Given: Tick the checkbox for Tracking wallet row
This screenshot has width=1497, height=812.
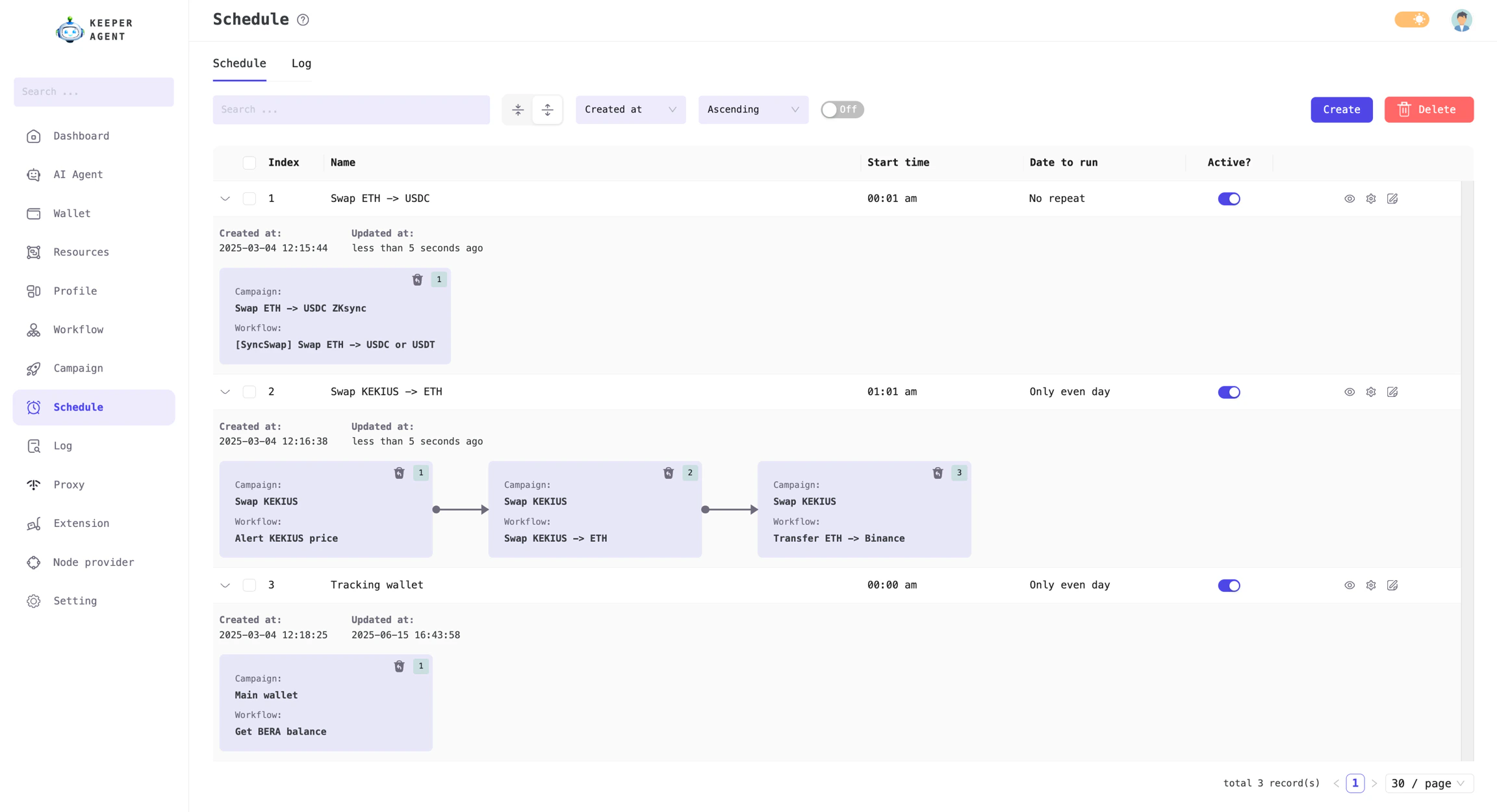Looking at the screenshot, I should click(x=249, y=585).
